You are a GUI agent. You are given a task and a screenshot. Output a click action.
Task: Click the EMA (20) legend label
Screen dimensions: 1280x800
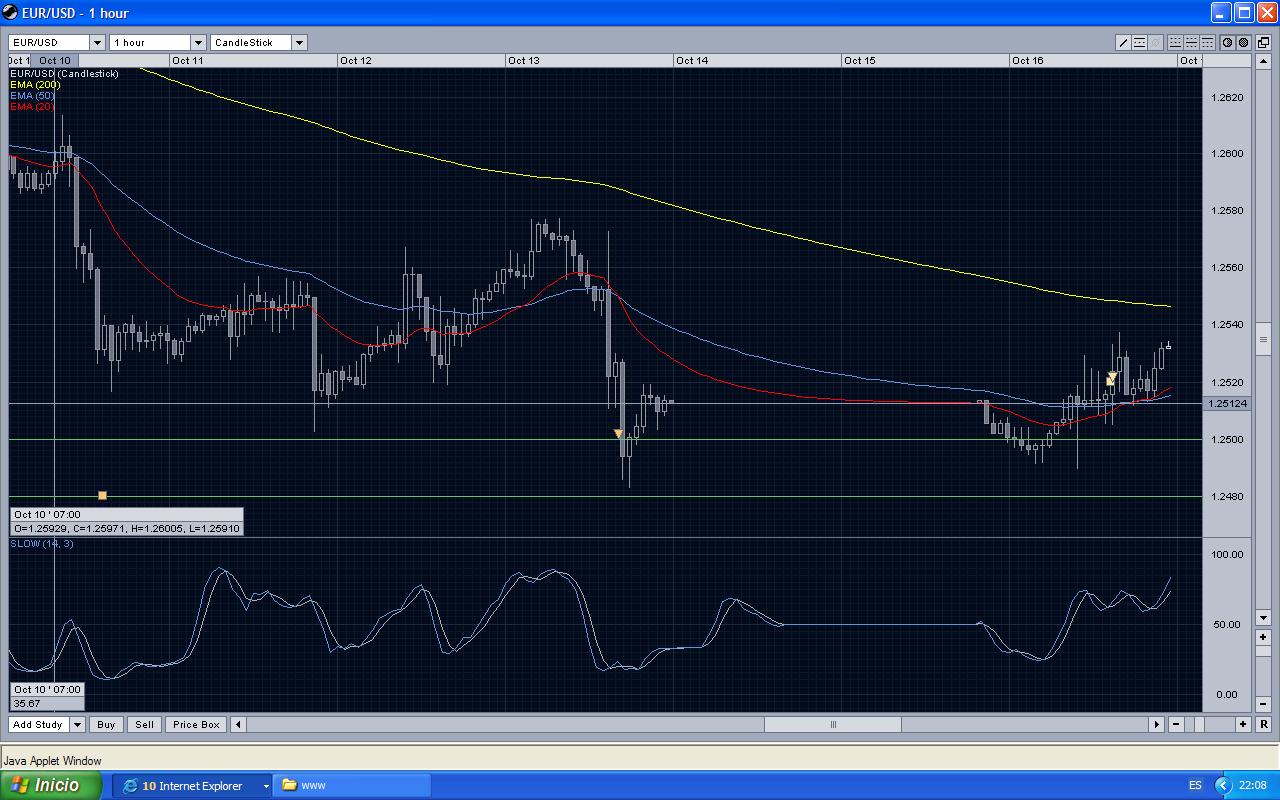coord(32,107)
